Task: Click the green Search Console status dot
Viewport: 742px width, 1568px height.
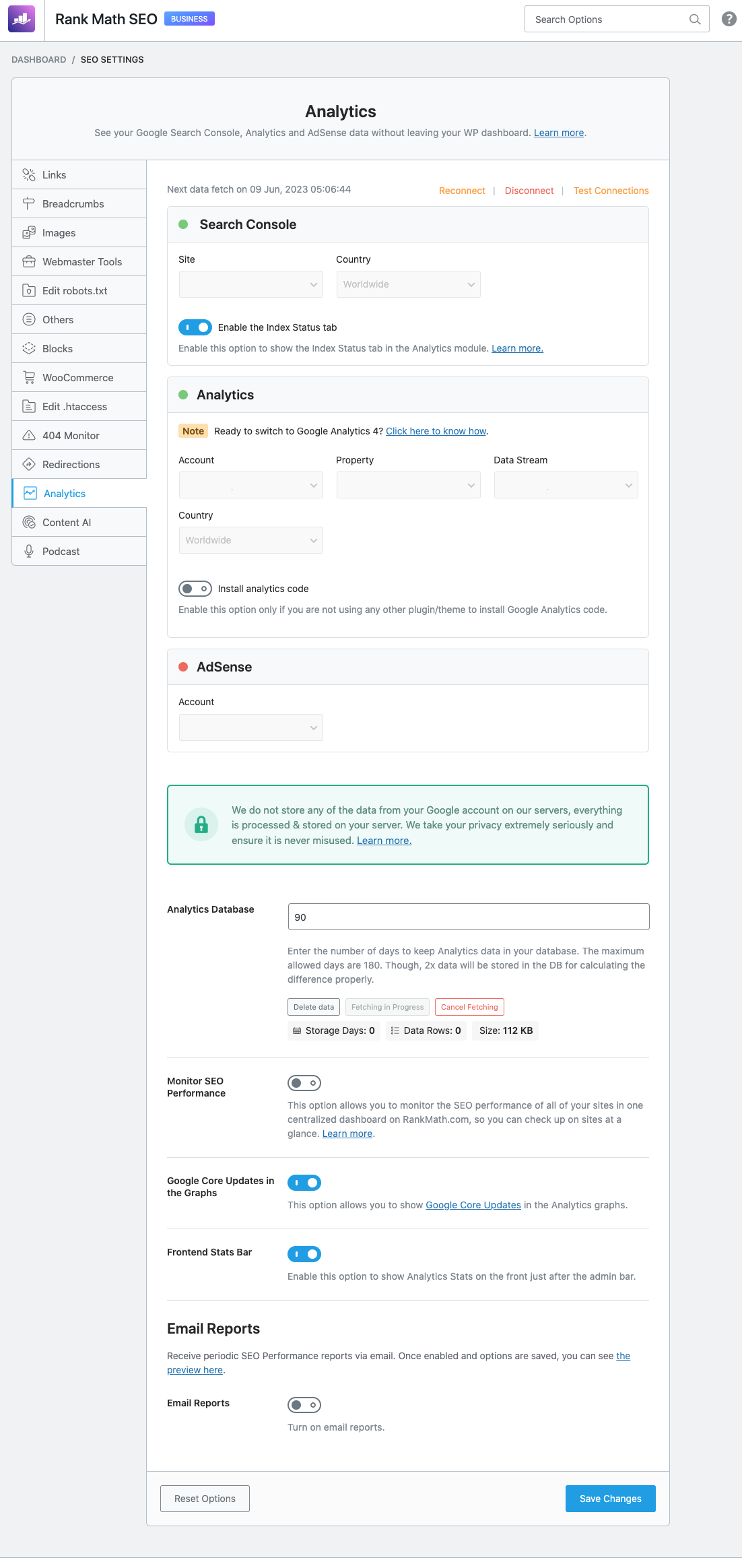Action: [x=183, y=224]
